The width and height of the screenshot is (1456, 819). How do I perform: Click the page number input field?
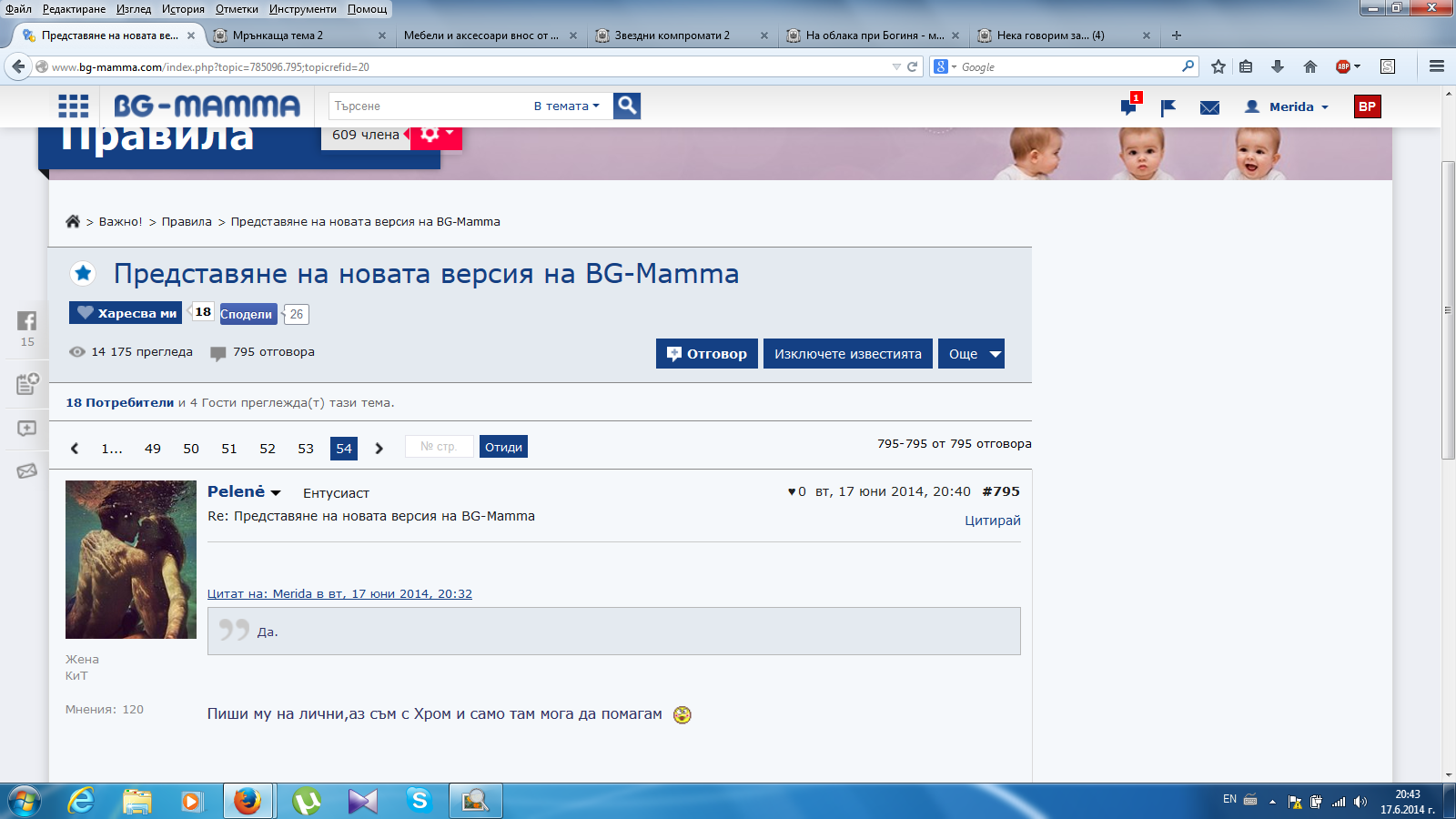pyautogui.click(x=439, y=447)
